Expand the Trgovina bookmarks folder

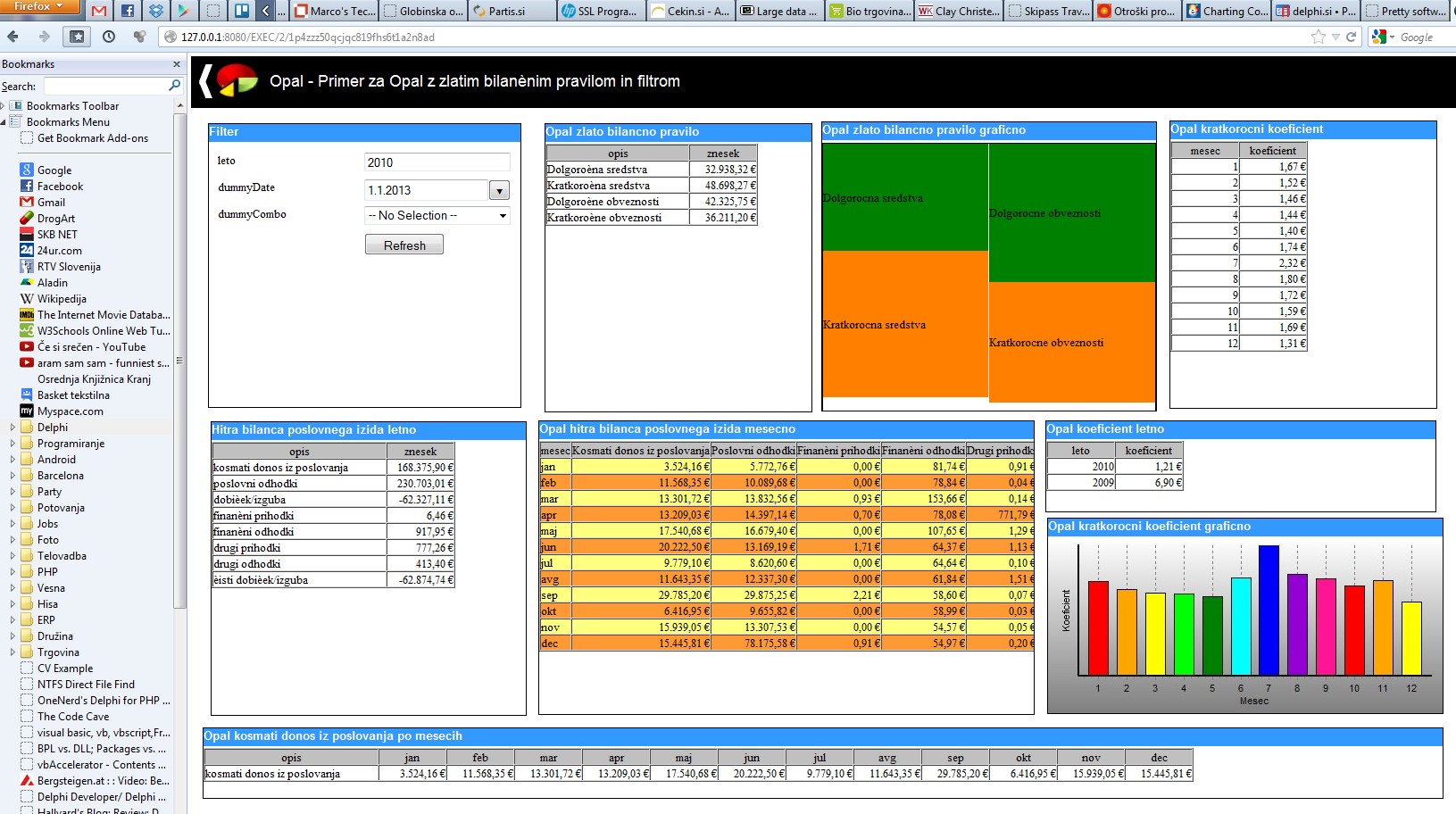(x=12, y=652)
